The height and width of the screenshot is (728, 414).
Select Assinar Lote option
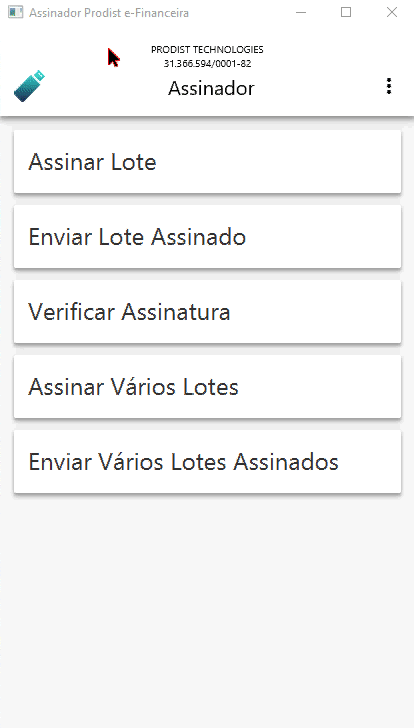pos(207,162)
